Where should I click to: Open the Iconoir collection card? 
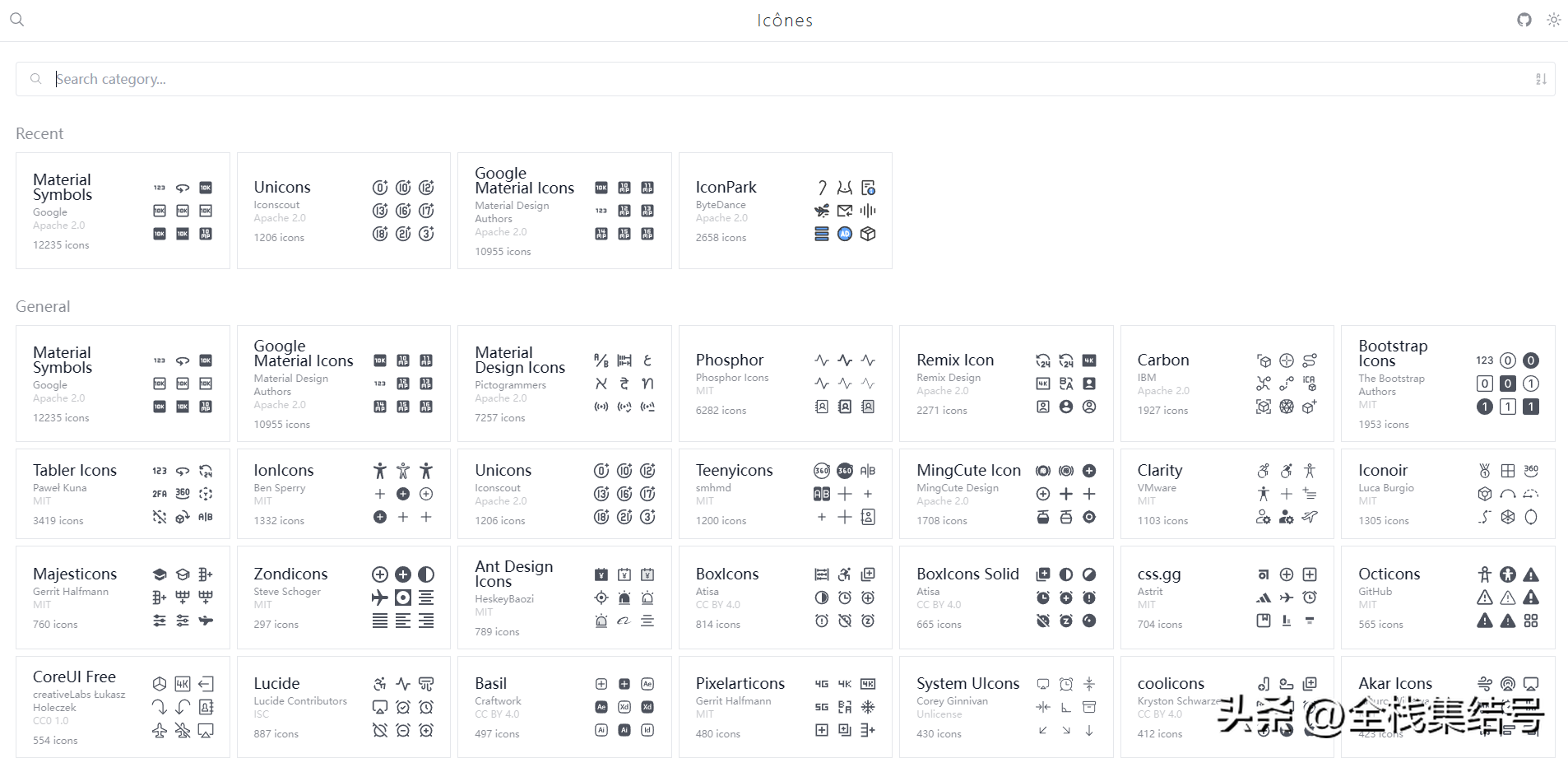(1448, 494)
